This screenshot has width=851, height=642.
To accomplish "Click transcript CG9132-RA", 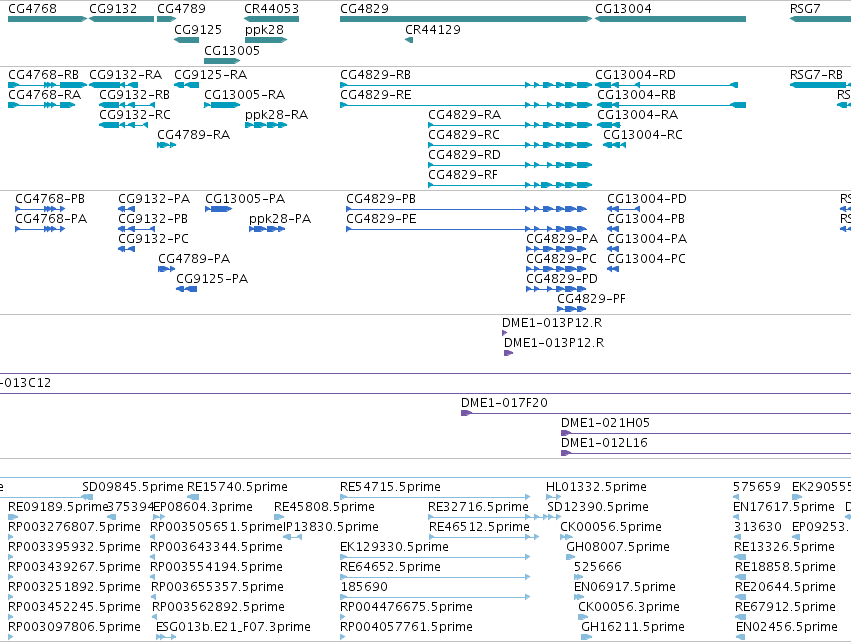I will click(x=125, y=74).
